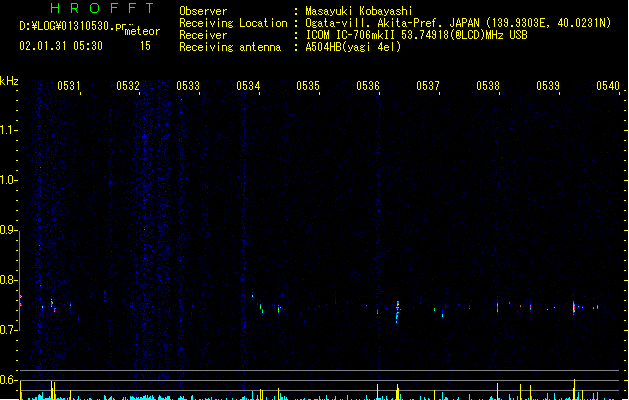Click the meteor count value 15
The image size is (629, 400).
point(145,46)
